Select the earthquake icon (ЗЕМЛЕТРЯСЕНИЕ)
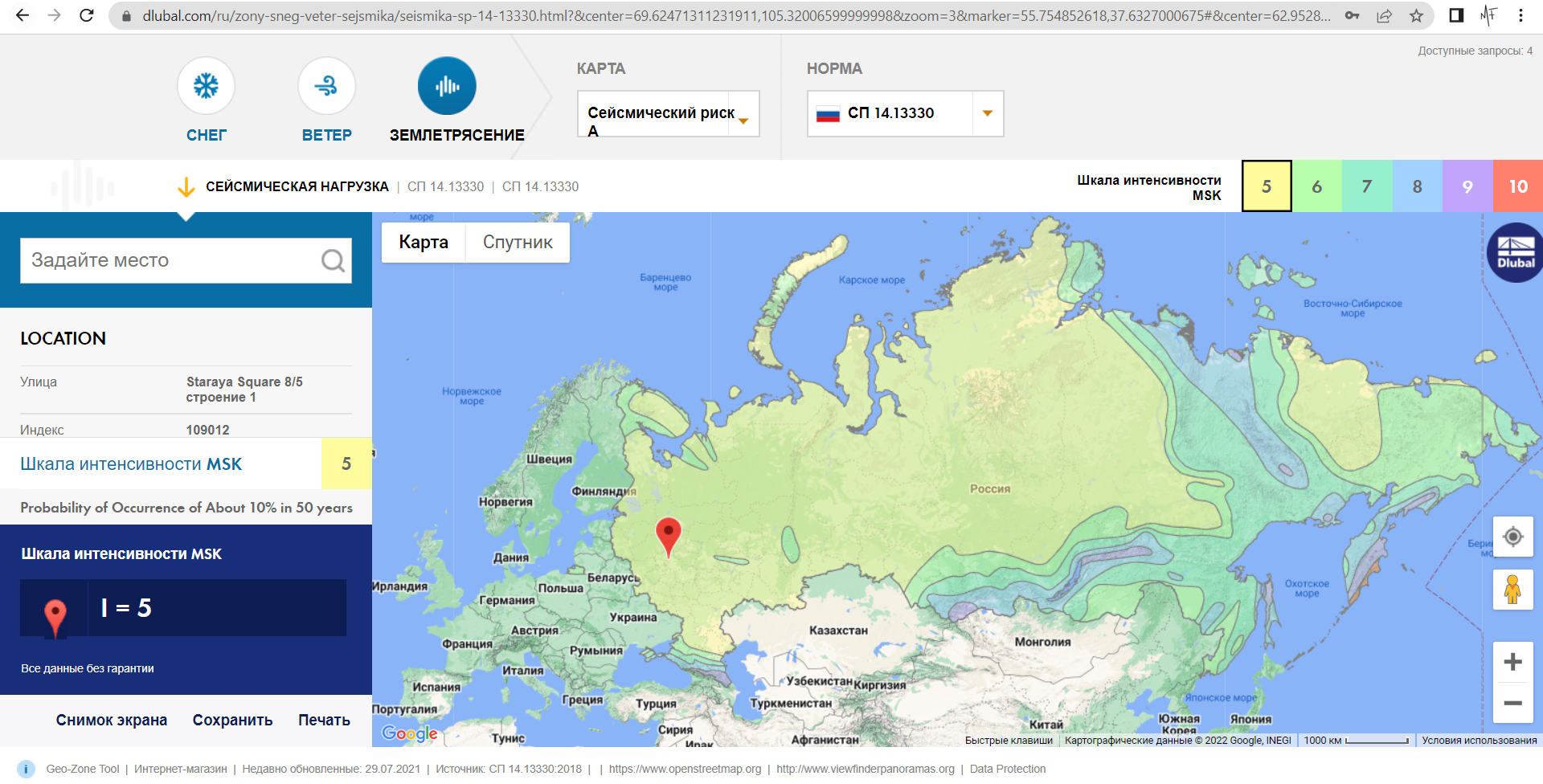The width and height of the screenshot is (1543, 784). tap(447, 86)
